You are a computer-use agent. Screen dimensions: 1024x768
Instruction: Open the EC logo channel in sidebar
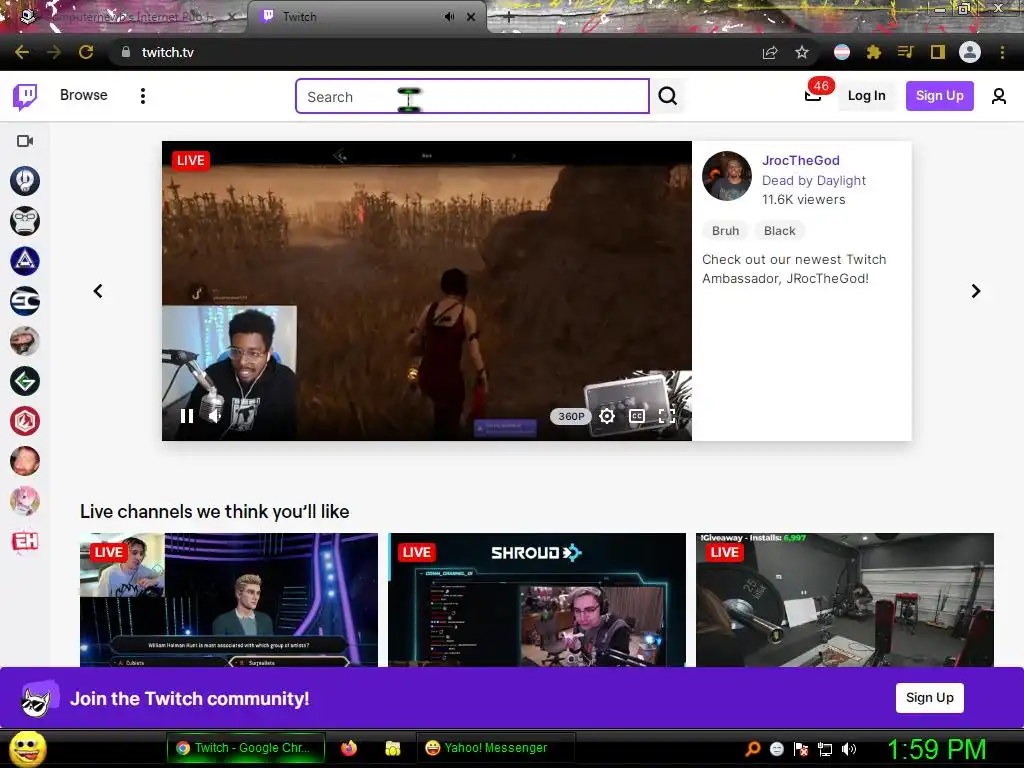point(25,301)
